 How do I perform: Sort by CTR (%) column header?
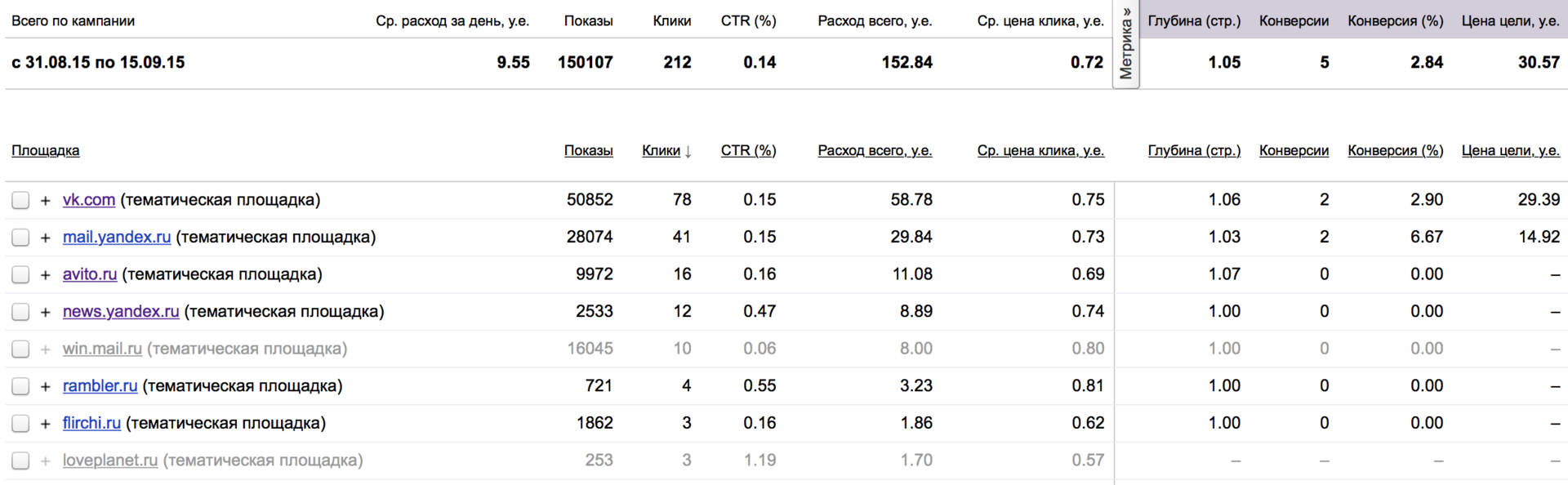748,150
